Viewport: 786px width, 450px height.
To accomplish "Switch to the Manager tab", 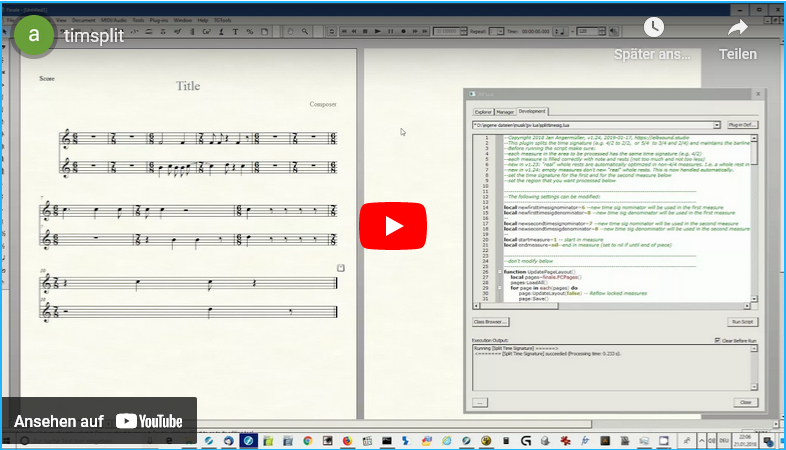I will pyautogui.click(x=505, y=112).
